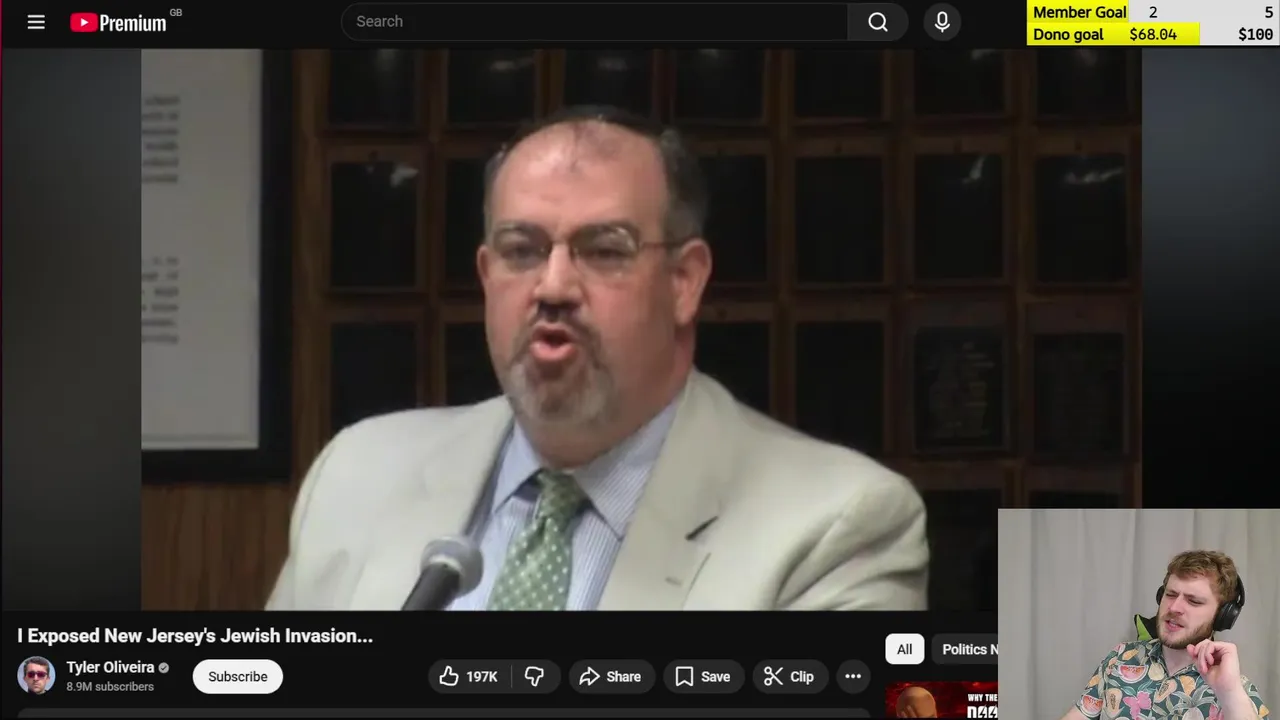Viewport: 1280px width, 720px height.
Task: Share the video
Action: (x=610, y=677)
